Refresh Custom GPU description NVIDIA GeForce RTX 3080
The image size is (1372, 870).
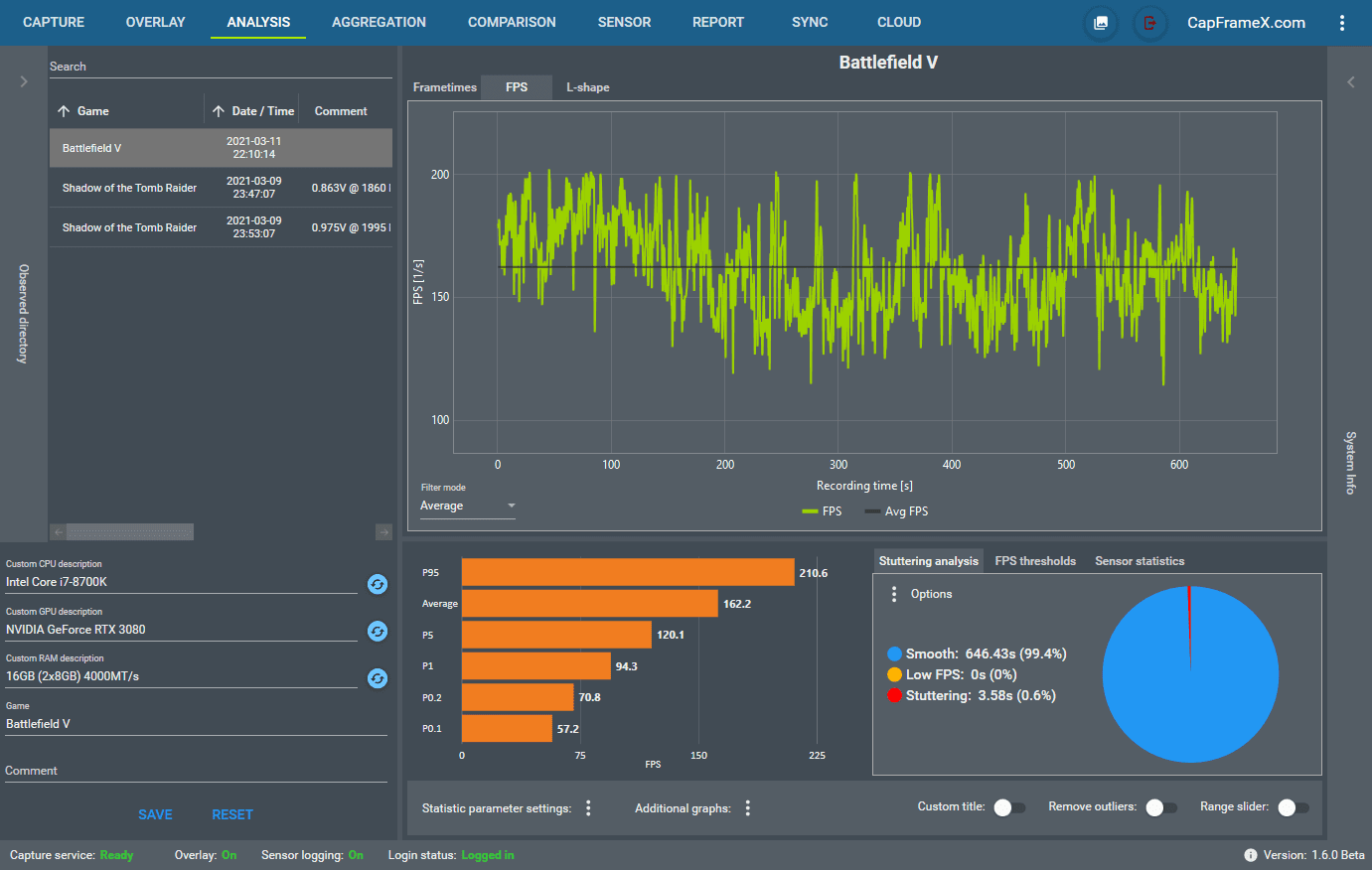click(x=378, y=631)
